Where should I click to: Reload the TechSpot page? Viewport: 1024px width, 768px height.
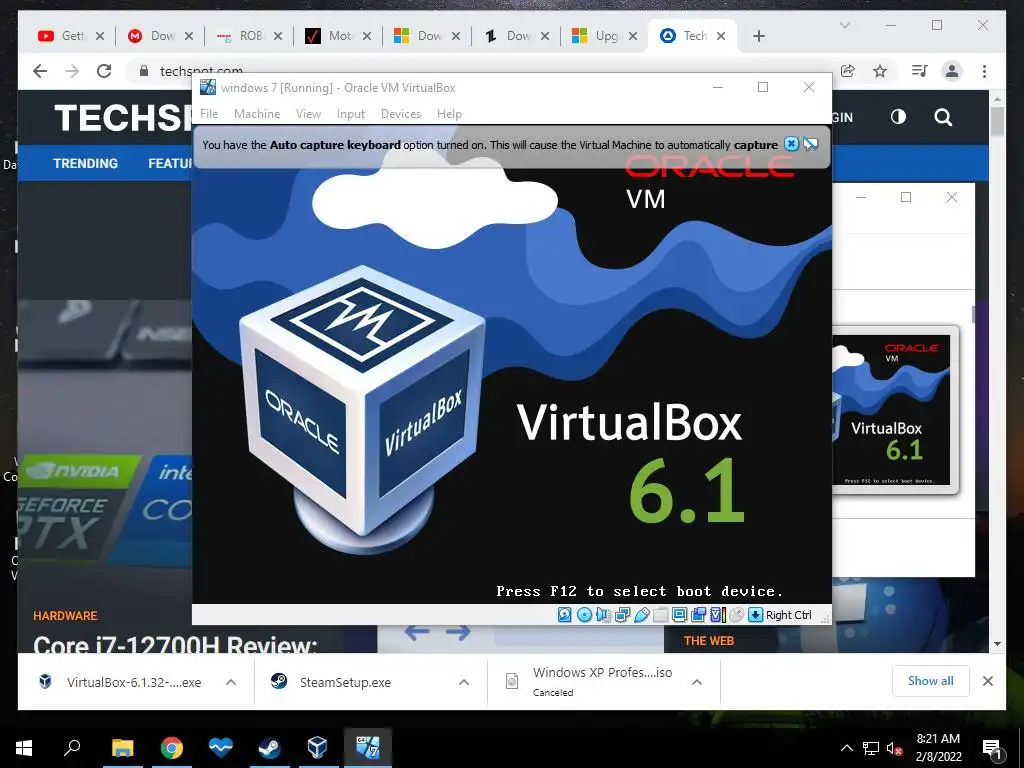[104, 71]
